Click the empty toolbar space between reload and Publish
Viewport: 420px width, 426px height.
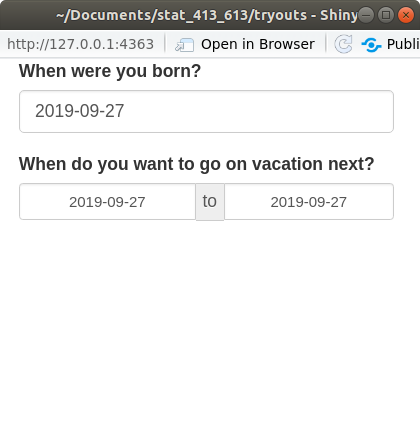pos(357,44)
